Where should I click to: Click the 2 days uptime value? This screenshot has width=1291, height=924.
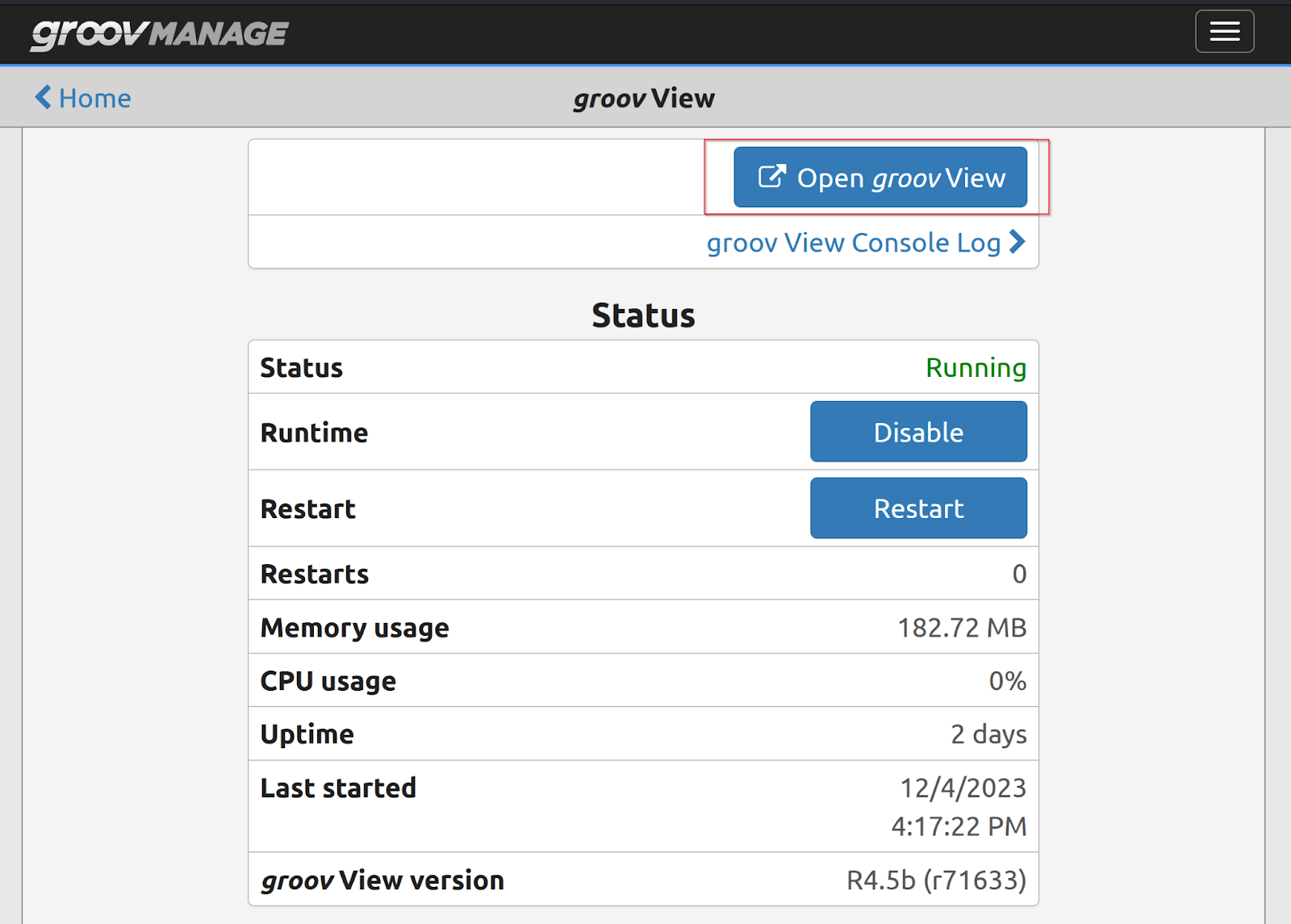[988, 734]
